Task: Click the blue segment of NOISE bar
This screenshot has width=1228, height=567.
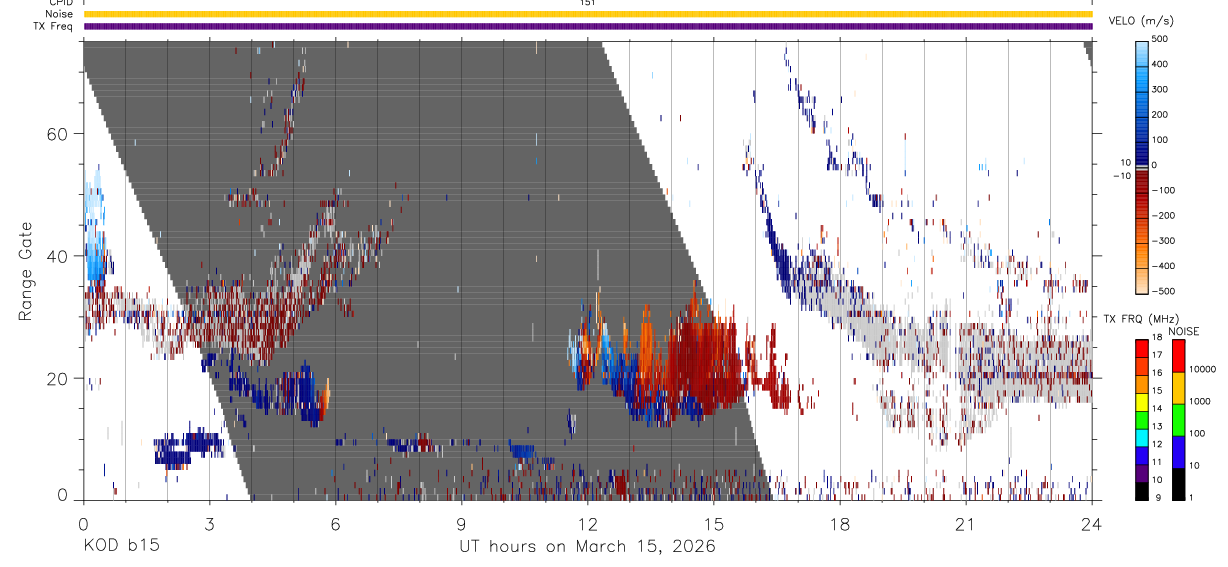Action: pyautogui.click(x=1178, y=452)
